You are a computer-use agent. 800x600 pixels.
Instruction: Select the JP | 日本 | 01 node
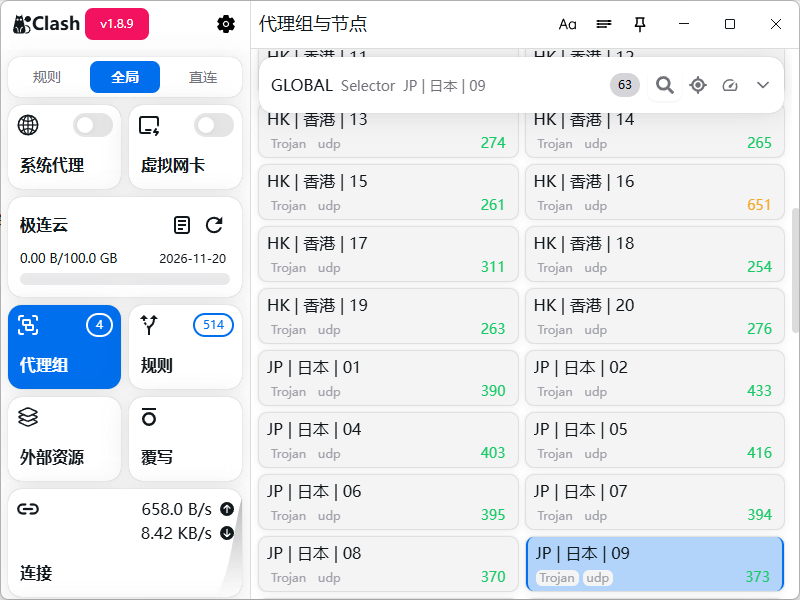pyautogui.click(x=388, y=378)
